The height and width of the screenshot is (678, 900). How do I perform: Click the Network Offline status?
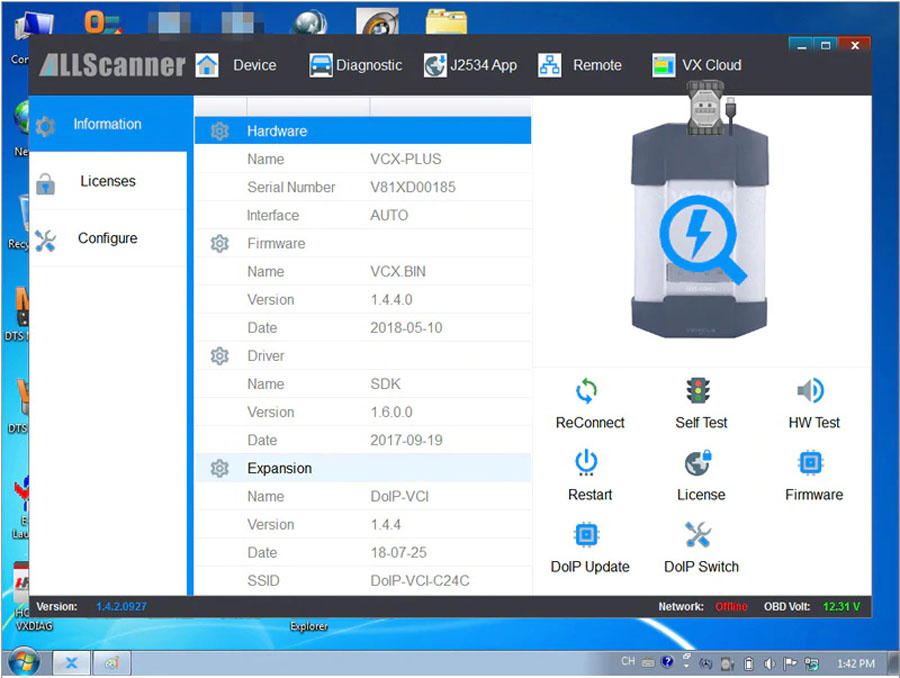731,607
